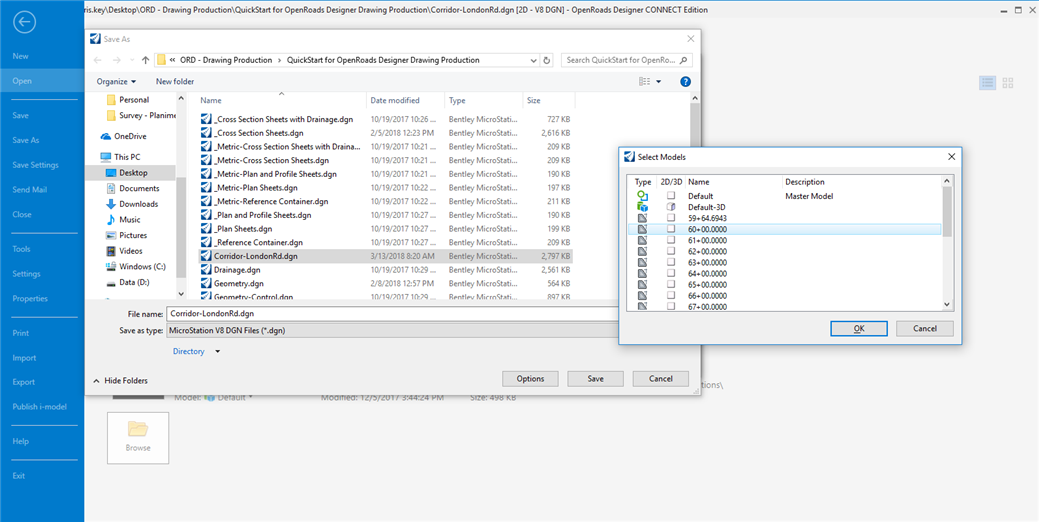Screen dimensions: 1039x522
Task: Open the Organize dropdown menu
Action: (x=116, y=81)
